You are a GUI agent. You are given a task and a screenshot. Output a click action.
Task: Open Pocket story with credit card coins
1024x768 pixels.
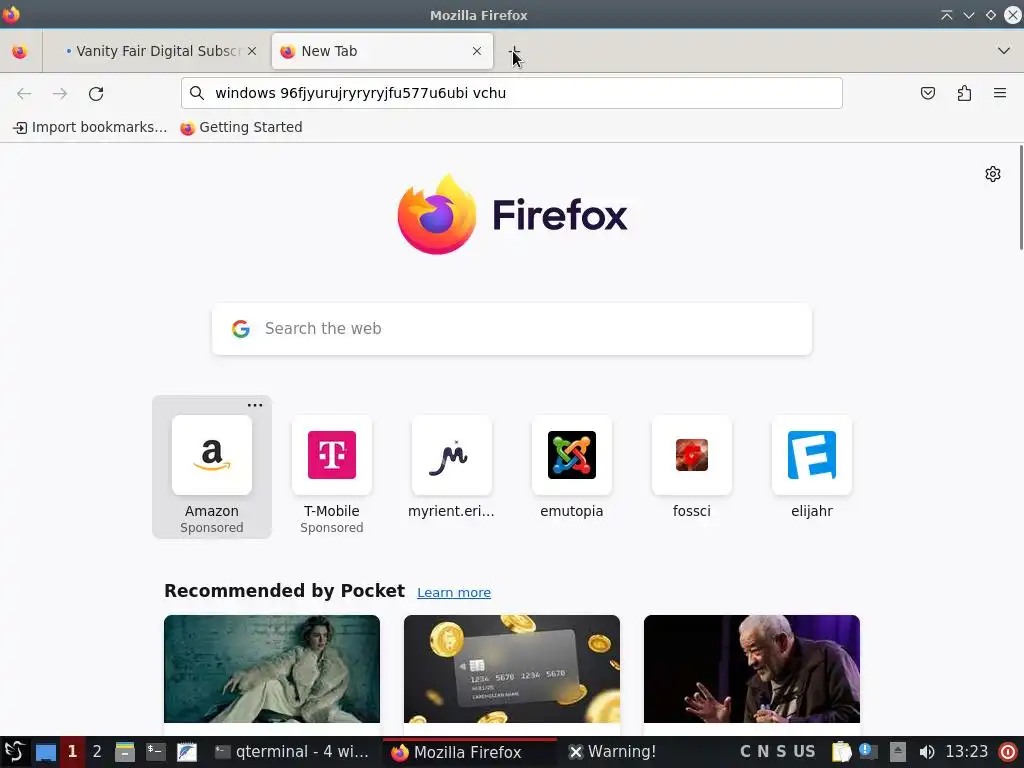[x=512, y=669]
